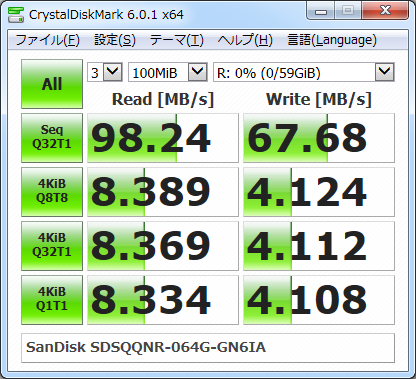416x379 pixels.
Task: Select the 4KiB Q1T1 write result 4.108
Action: 319,300
